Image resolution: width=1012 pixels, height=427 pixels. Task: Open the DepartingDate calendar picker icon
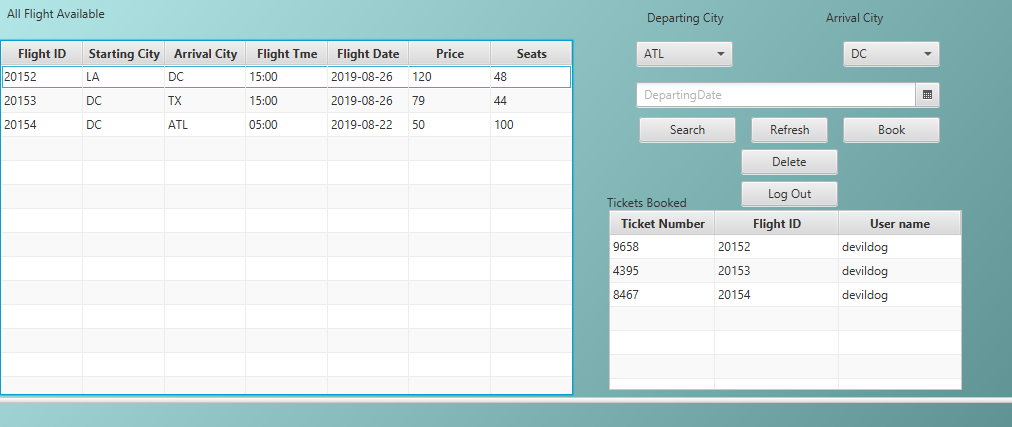pos(927,95)
